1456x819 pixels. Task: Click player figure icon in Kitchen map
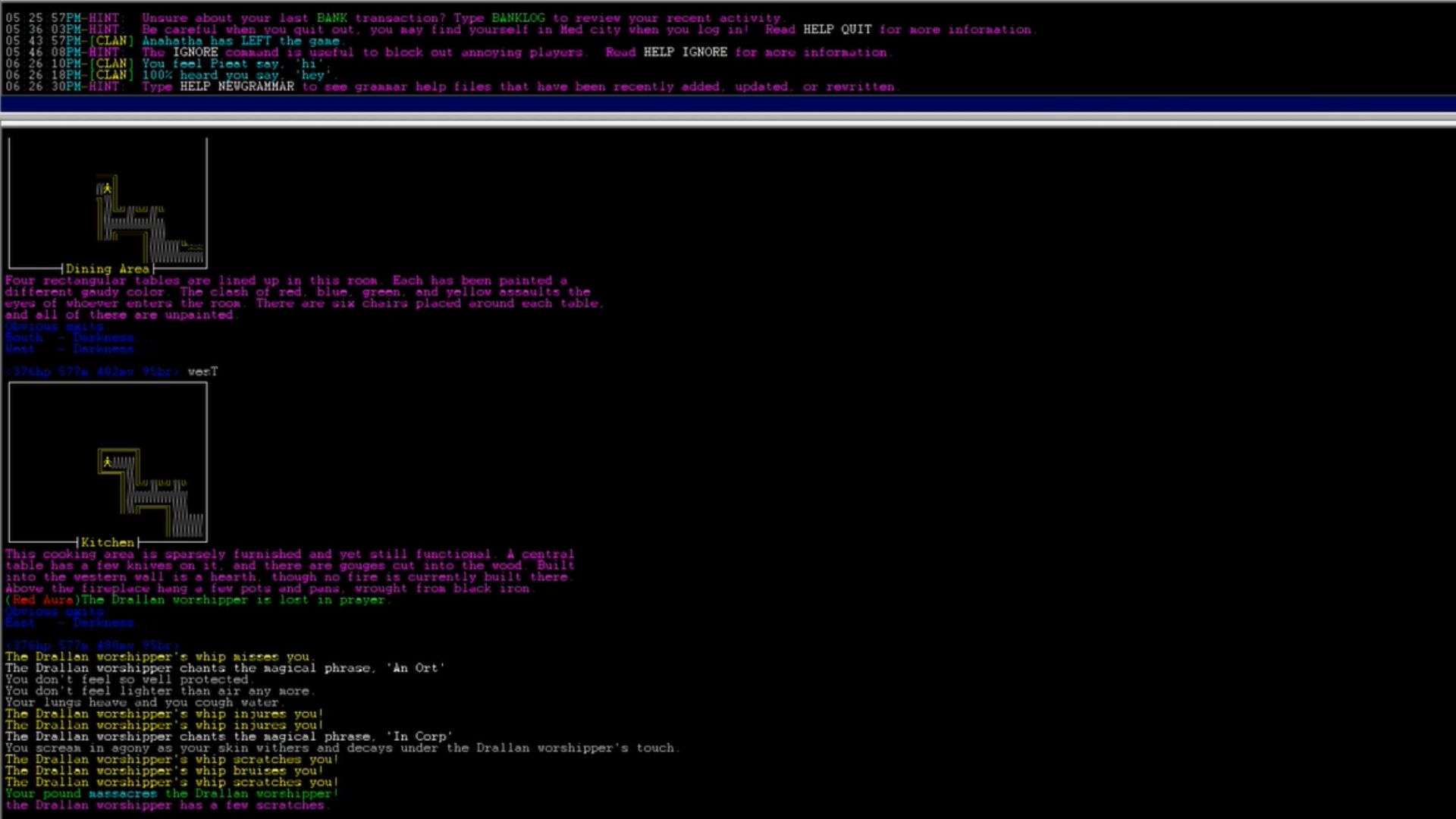pyautogui.click(x=107, y=461)
